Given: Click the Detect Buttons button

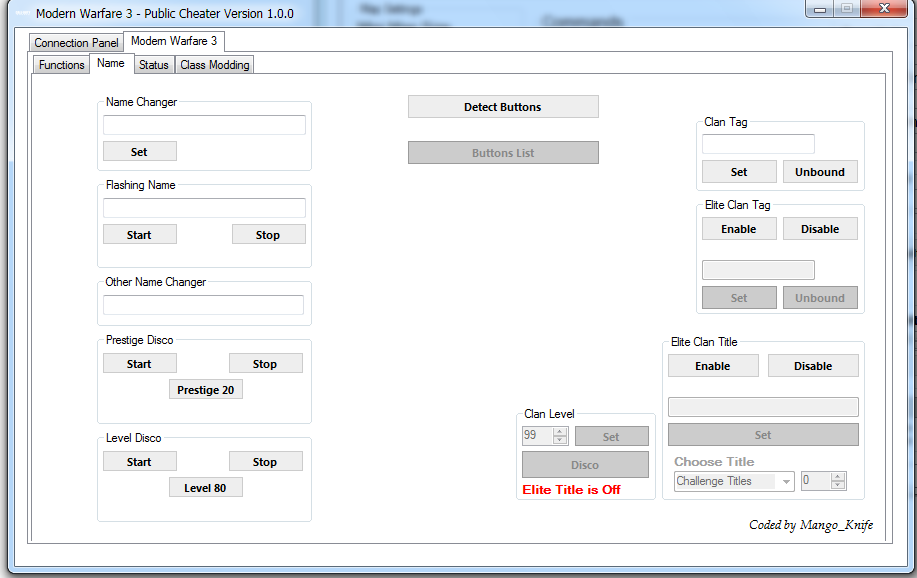Looking at the screenshot, I should (x=503, y=106).
